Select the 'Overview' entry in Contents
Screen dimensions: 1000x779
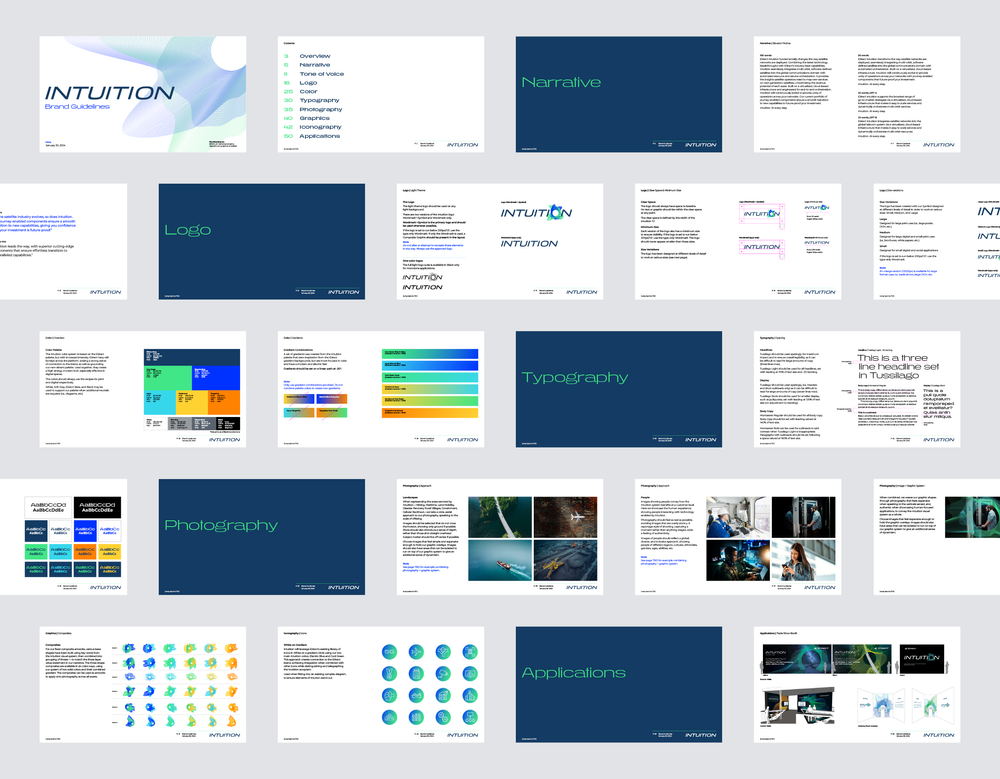click(315, 56)
